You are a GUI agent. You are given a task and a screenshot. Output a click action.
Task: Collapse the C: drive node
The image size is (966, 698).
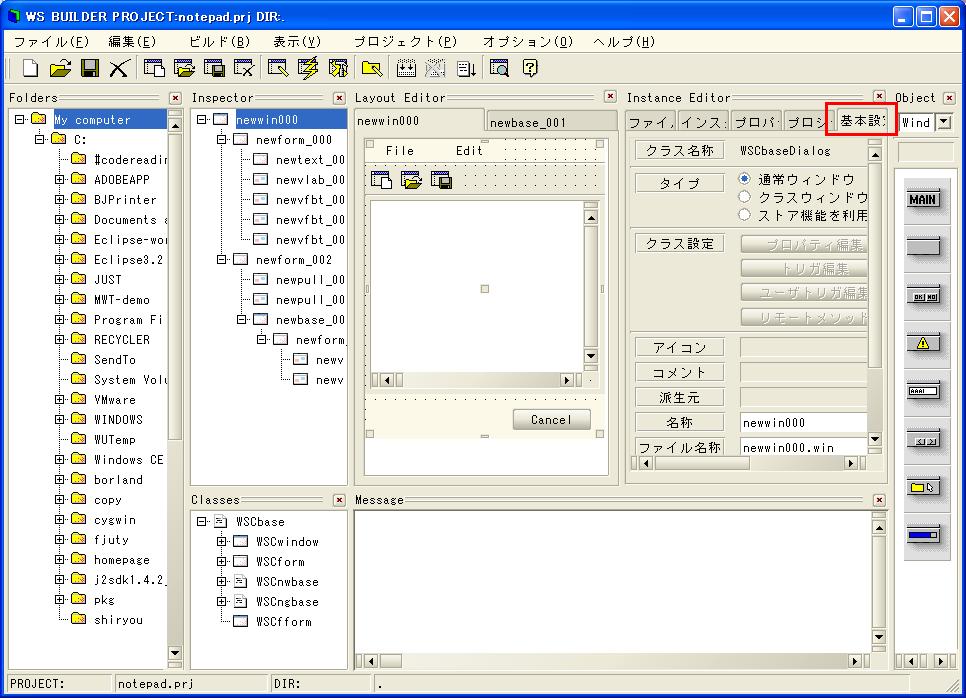(39, 139)
